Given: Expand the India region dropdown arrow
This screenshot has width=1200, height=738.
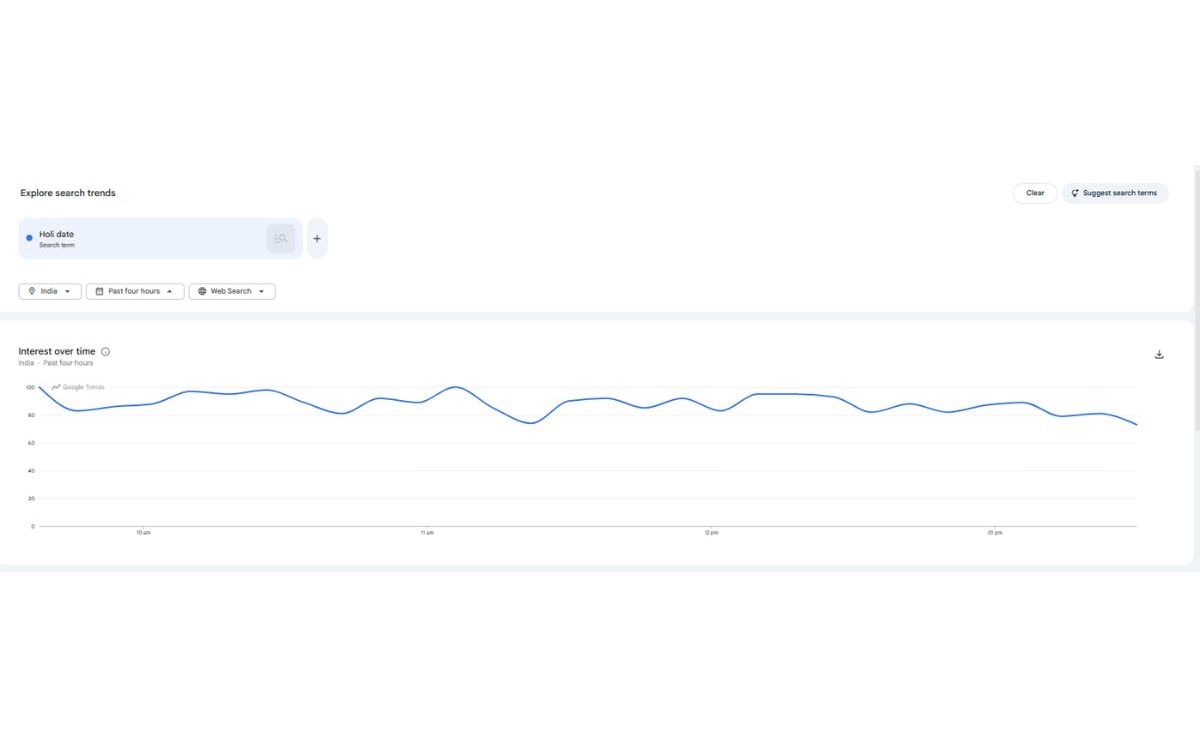Looking at the screenshot, I should pyautogui.click(x=68, y=291).
